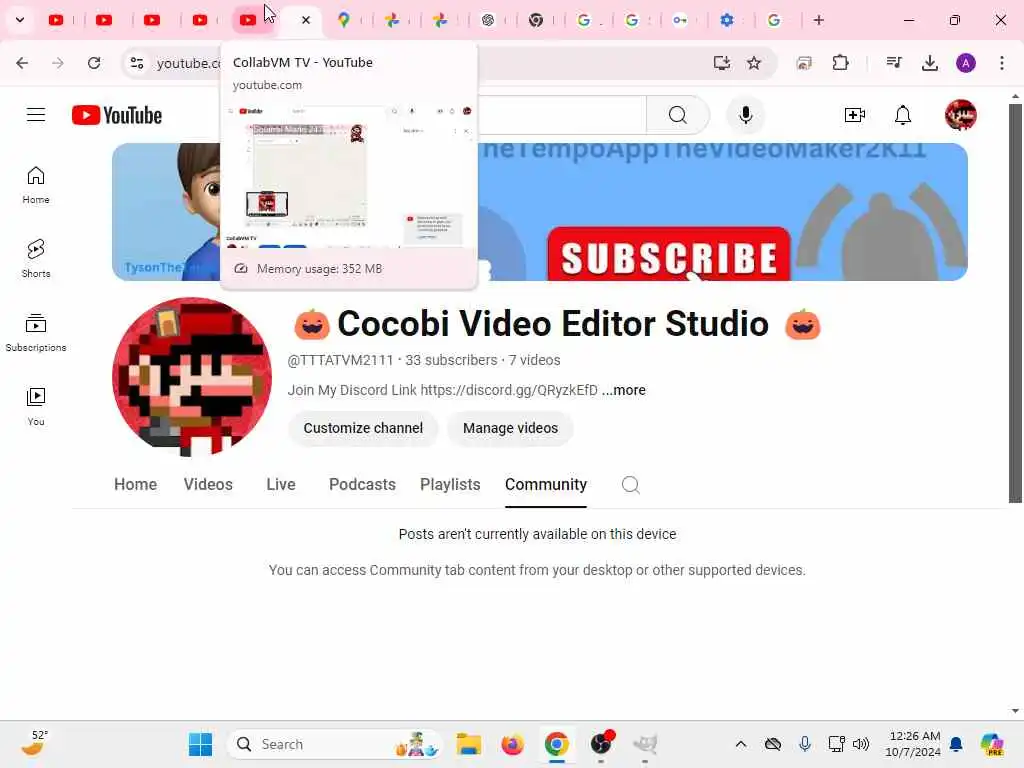This screenshot has height=768, width=1024.
Task: Select the Videos tab
Action: pos(208,485)
